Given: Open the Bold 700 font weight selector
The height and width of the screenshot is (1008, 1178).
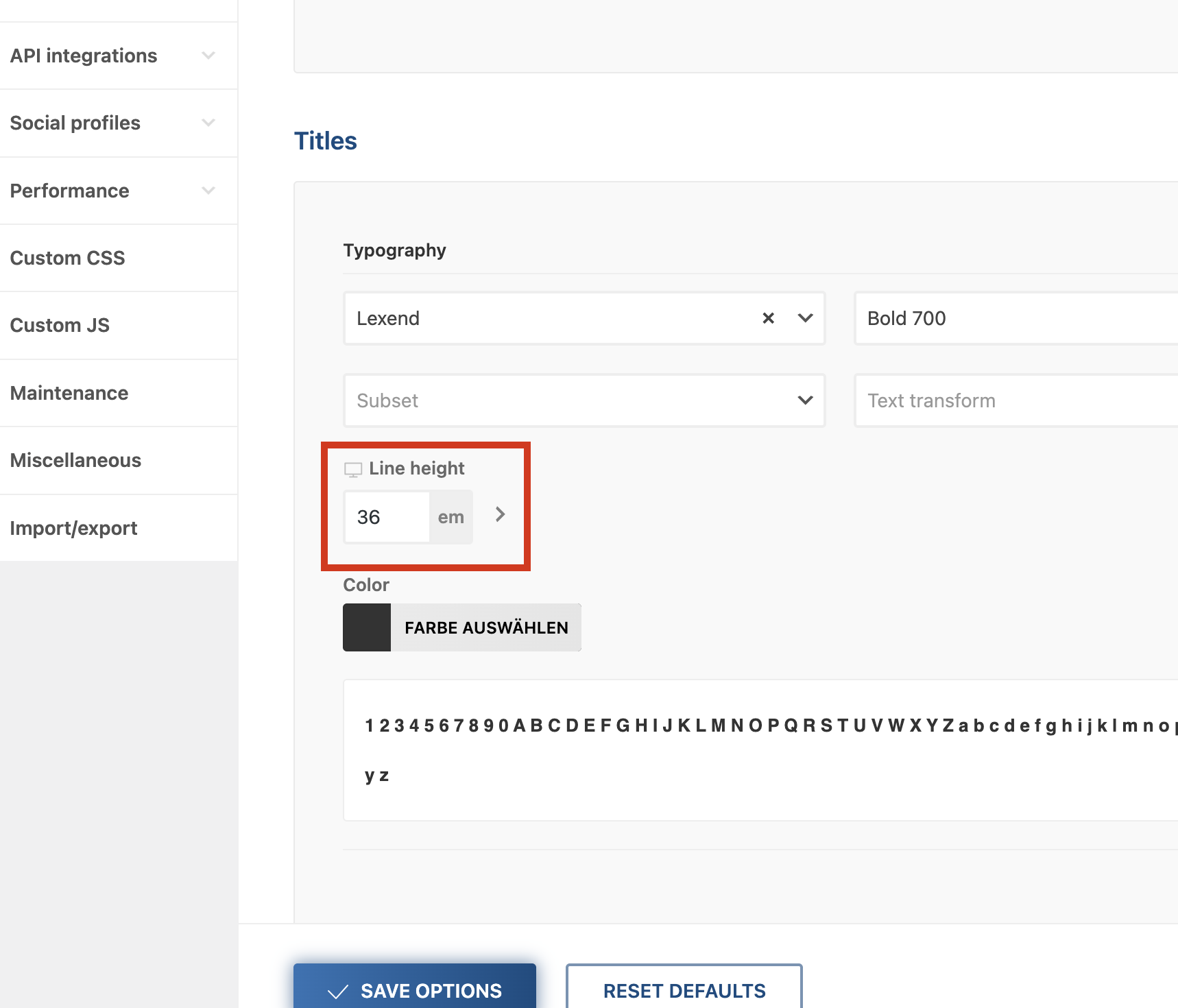Looking at the screenshot, I should (x=1015, y=318).
